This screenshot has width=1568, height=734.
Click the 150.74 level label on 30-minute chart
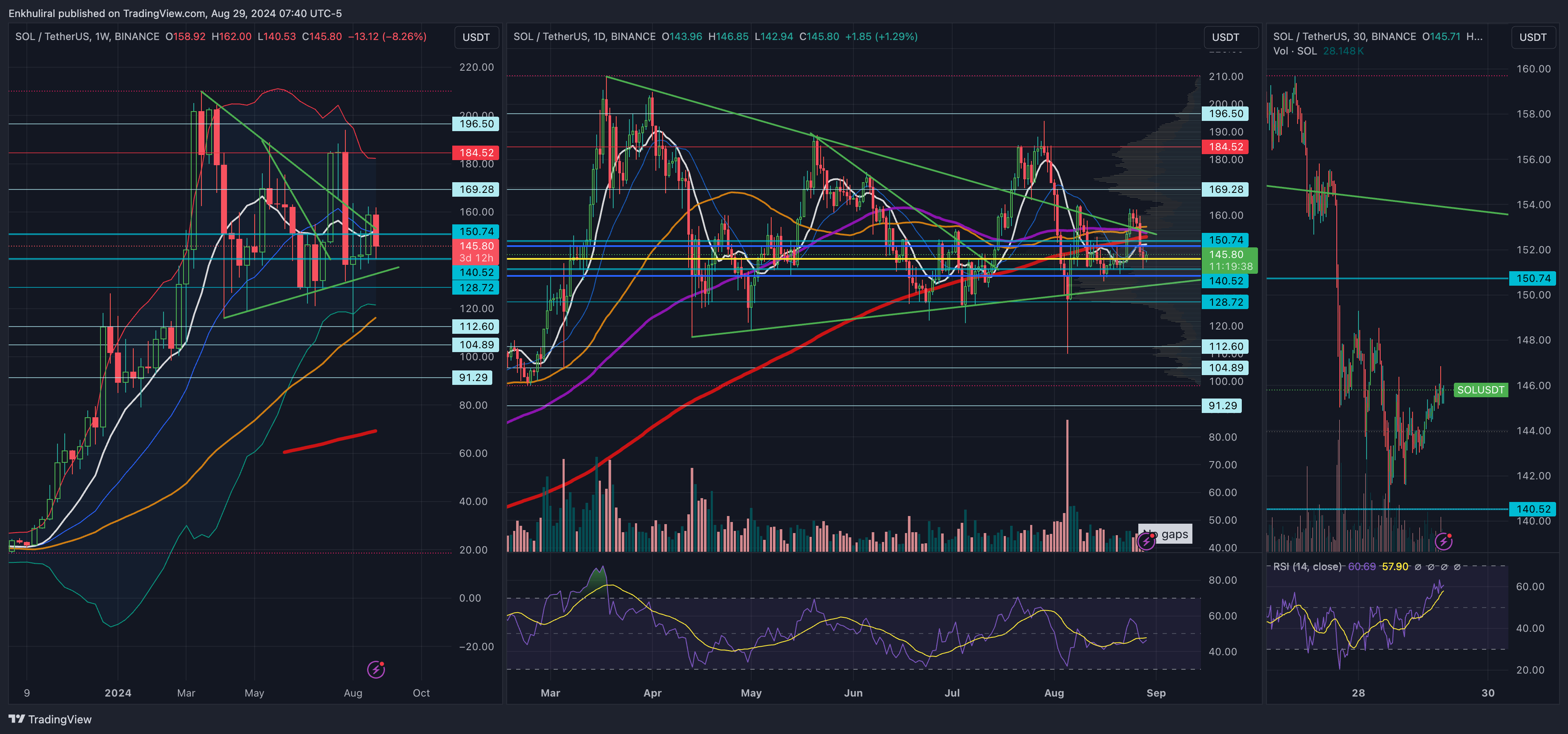tap(1533, 279)
